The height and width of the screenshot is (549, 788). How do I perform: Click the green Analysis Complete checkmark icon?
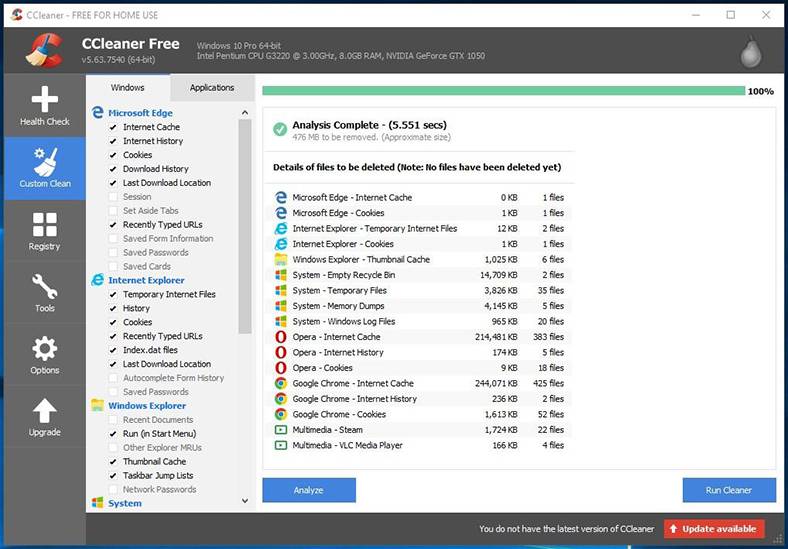tap(280, 129)
